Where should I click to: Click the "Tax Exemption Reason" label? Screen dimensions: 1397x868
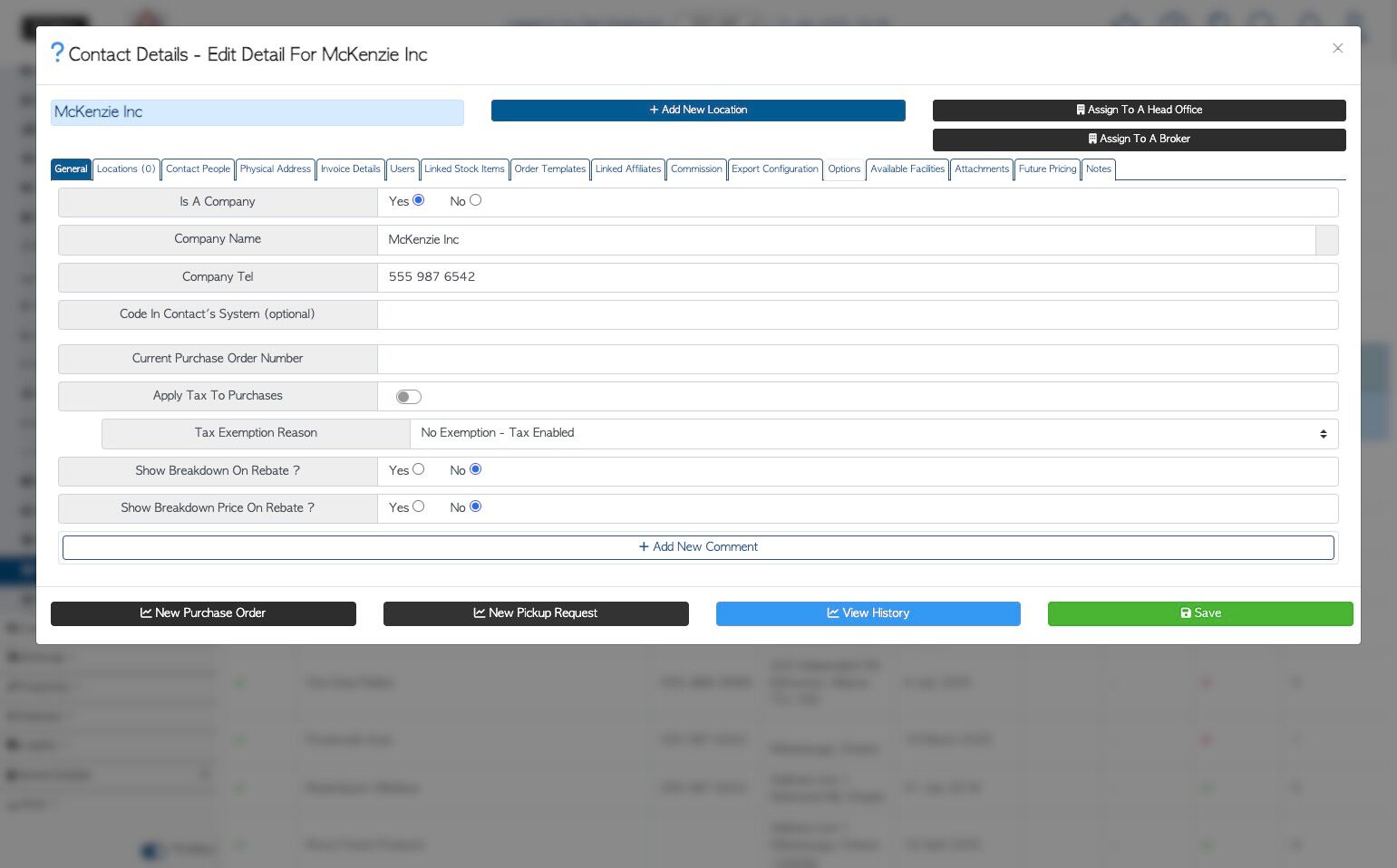[x=256, y=433]
